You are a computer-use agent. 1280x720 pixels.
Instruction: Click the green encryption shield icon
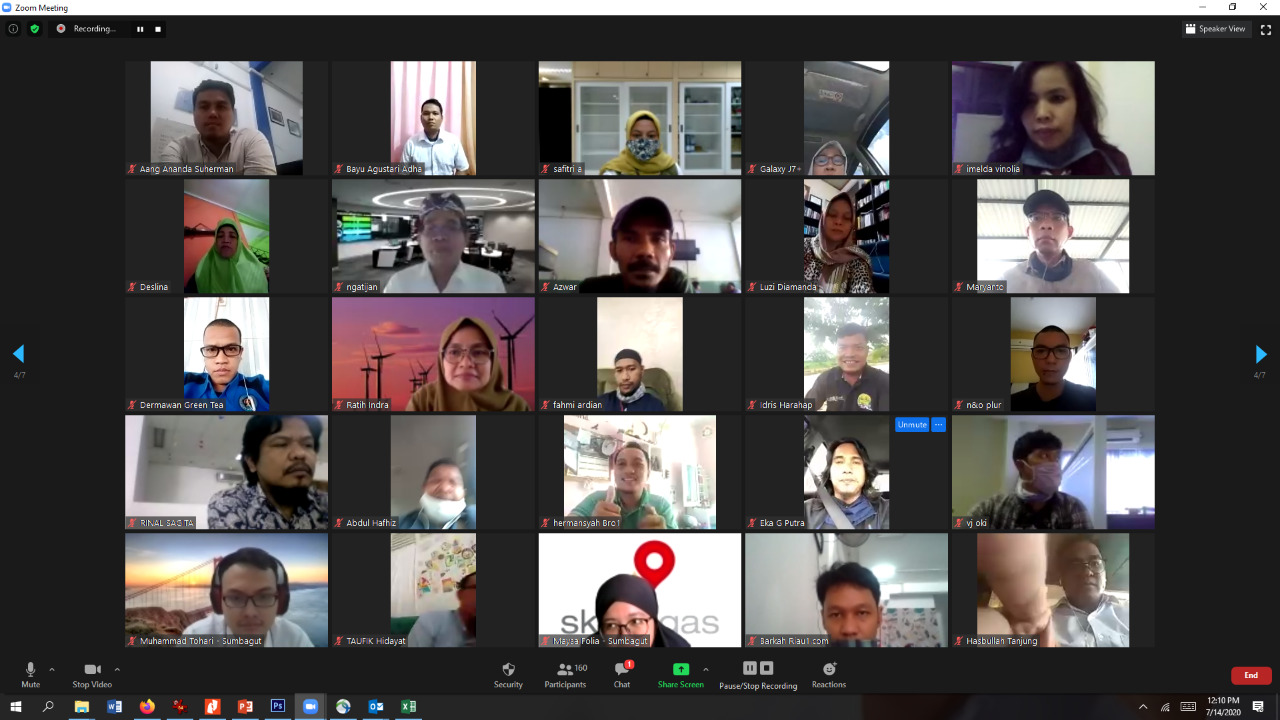tap(35, 29)
